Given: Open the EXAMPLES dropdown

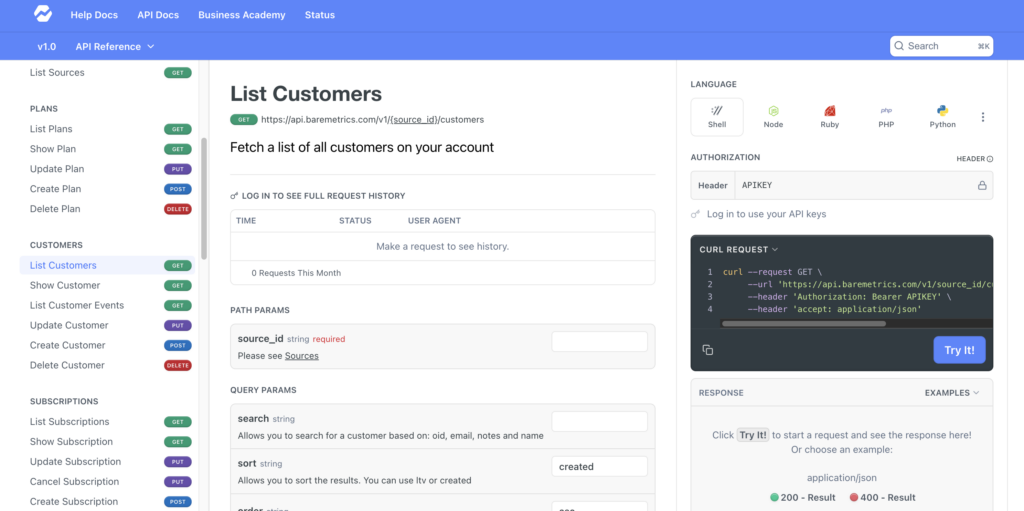Looking at the screenshot, I should (x=952, y=393).
